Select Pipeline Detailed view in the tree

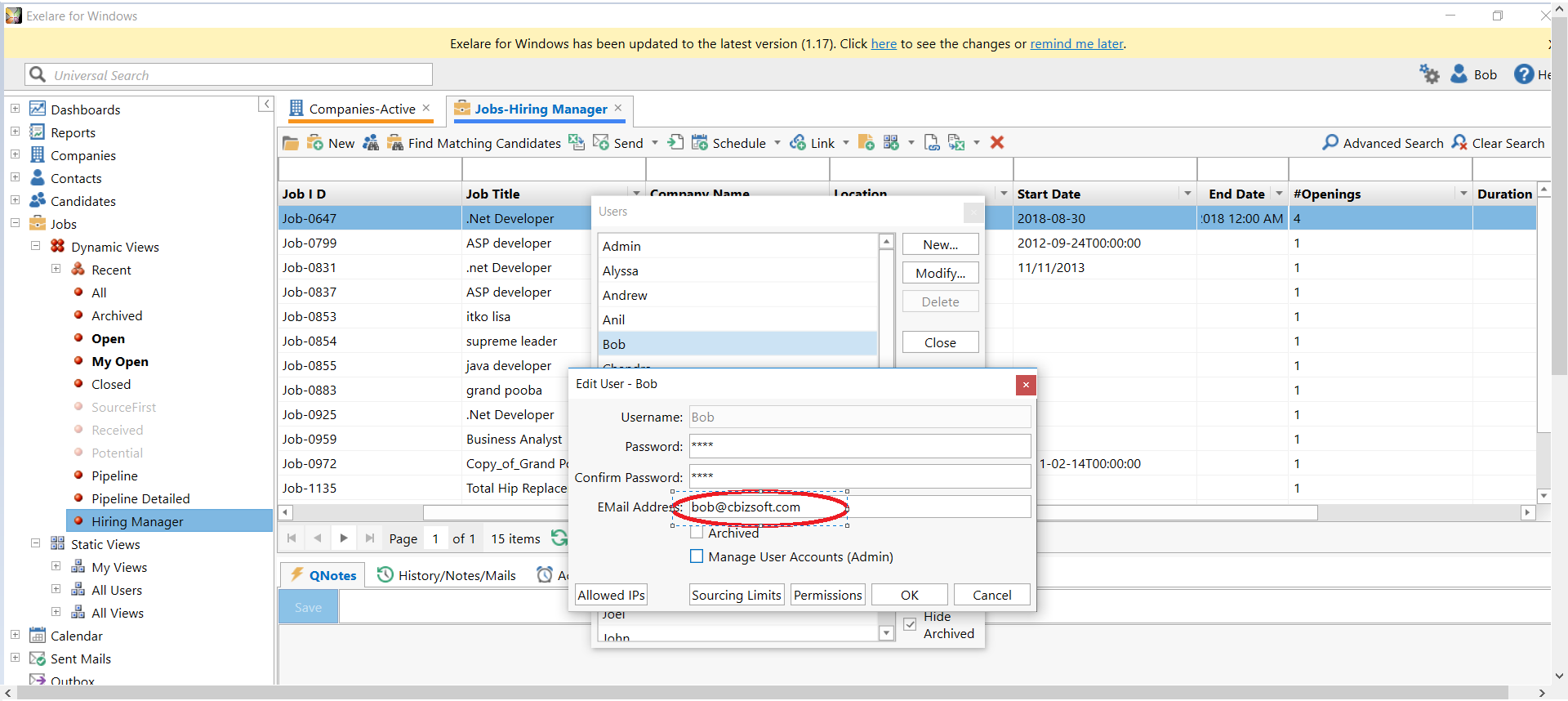coord(140,498)
